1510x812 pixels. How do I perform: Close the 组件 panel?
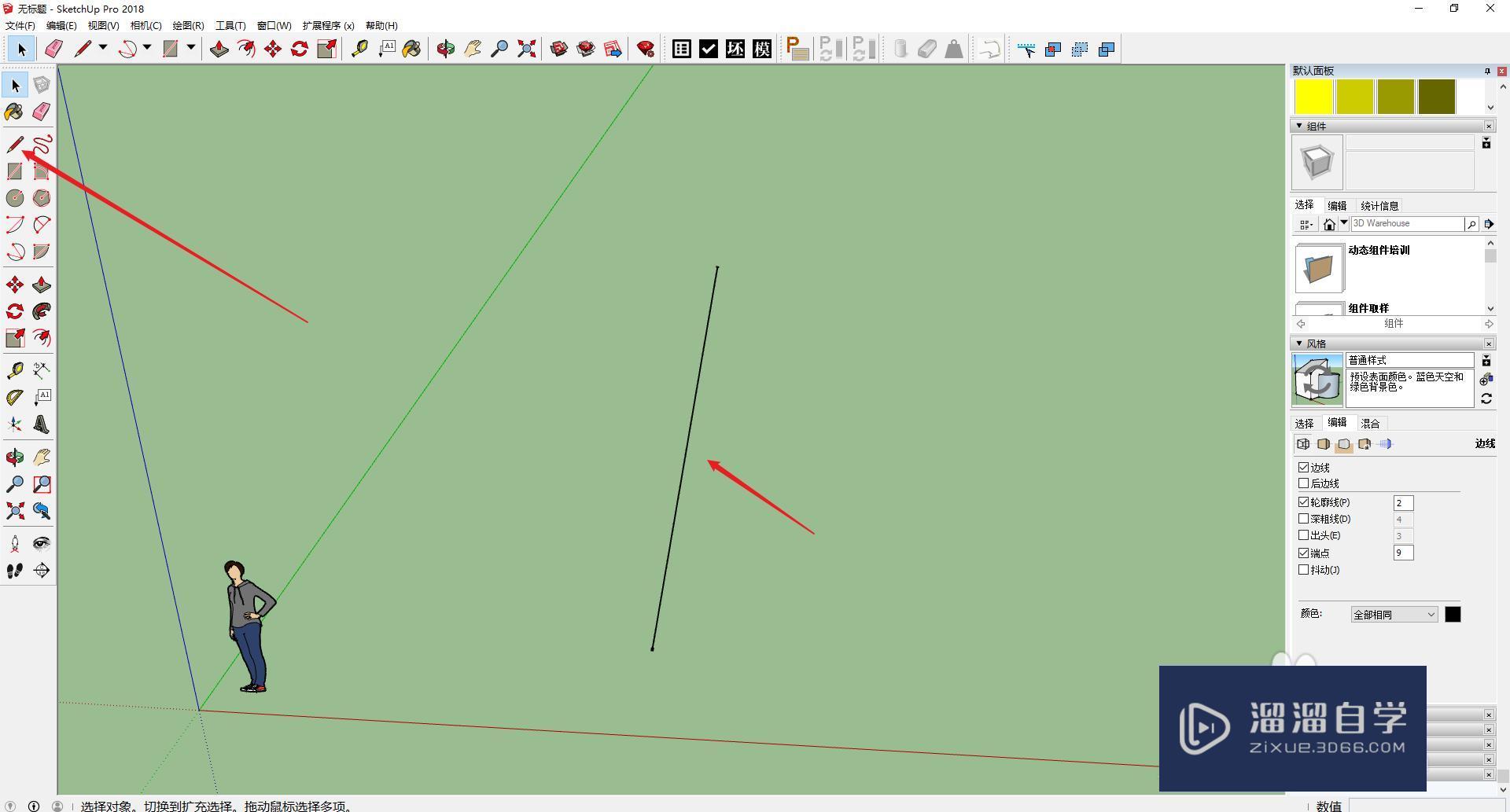(1489, 126)
